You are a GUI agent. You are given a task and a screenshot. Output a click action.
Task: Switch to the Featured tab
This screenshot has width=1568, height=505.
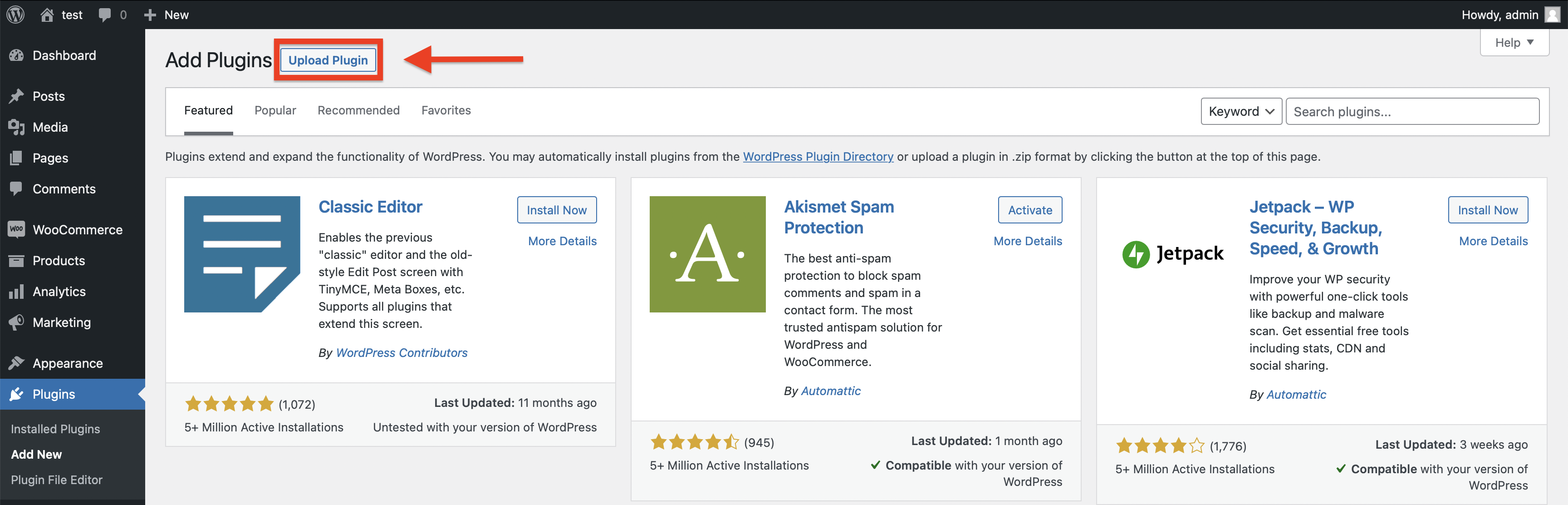pos(208,110)
